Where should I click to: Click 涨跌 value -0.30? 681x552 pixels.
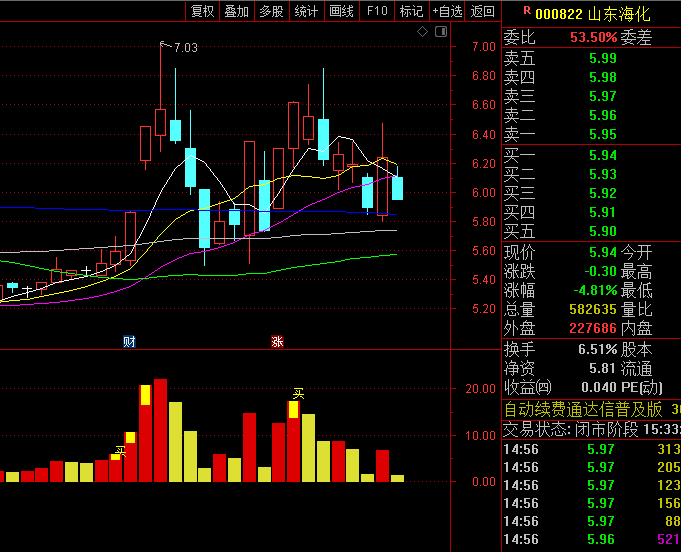[601, 271]
